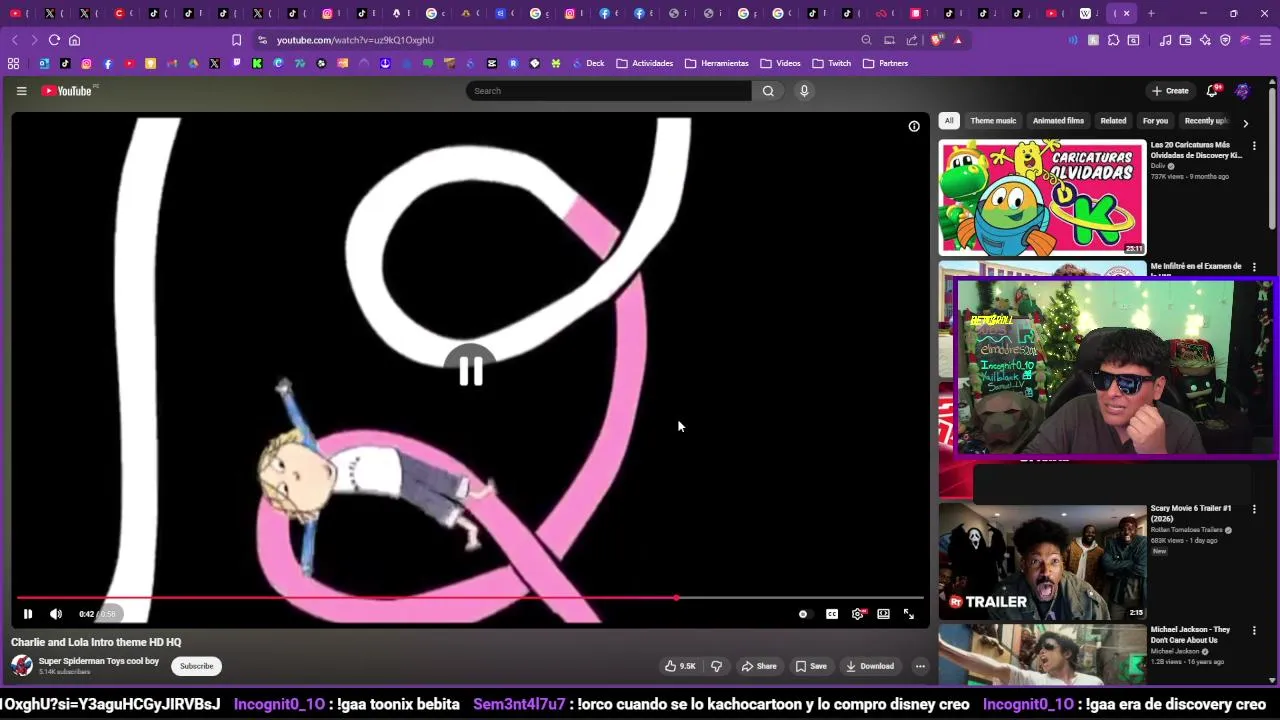Viewport: 1280px width, 720px height.
Task: Subscribe to Super Spiderman Toys cool boy
Action: point(196,666)
